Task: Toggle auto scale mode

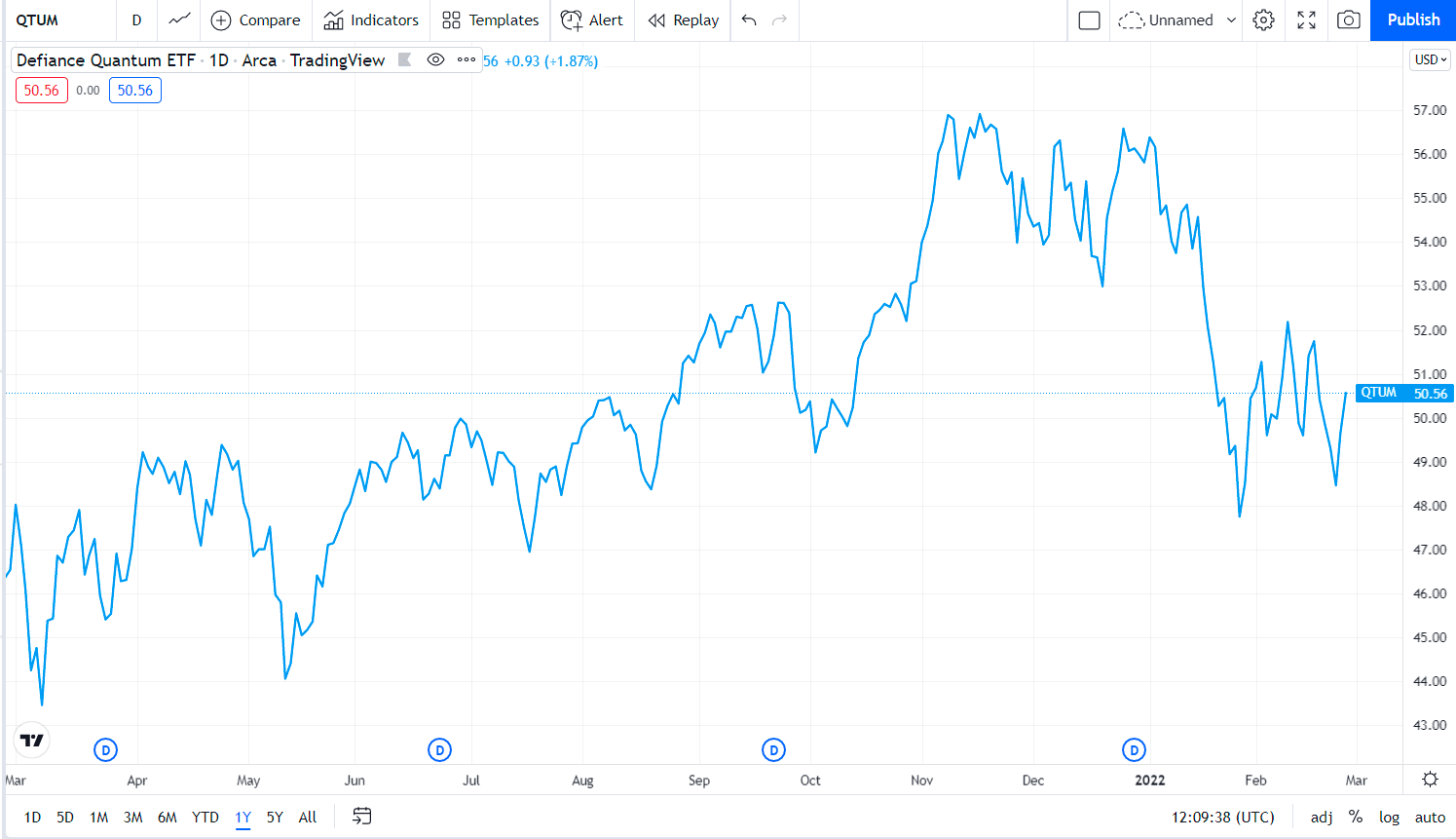Action: click(1430, 817)
